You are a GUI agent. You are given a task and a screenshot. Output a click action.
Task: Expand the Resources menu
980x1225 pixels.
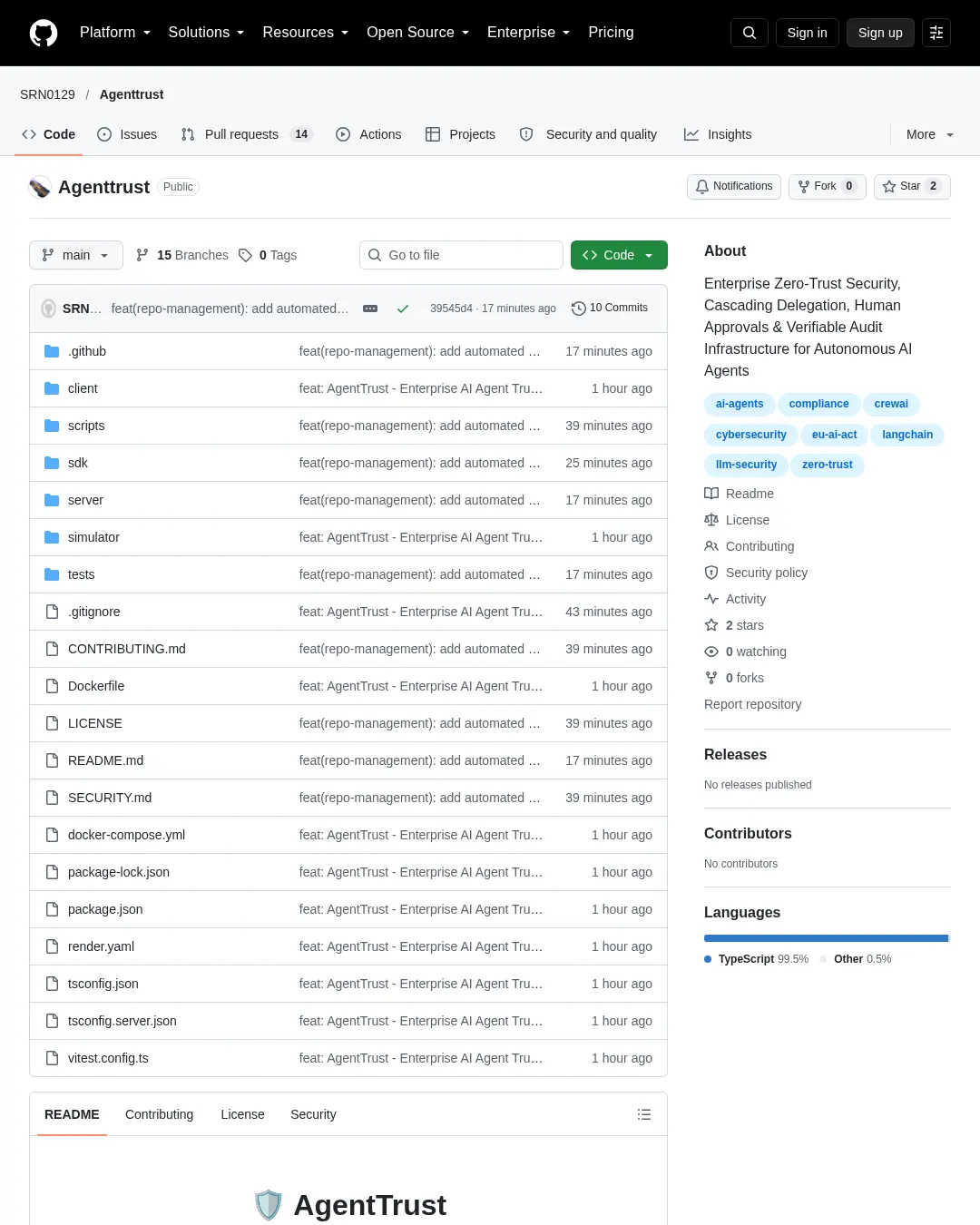(306, 33)
